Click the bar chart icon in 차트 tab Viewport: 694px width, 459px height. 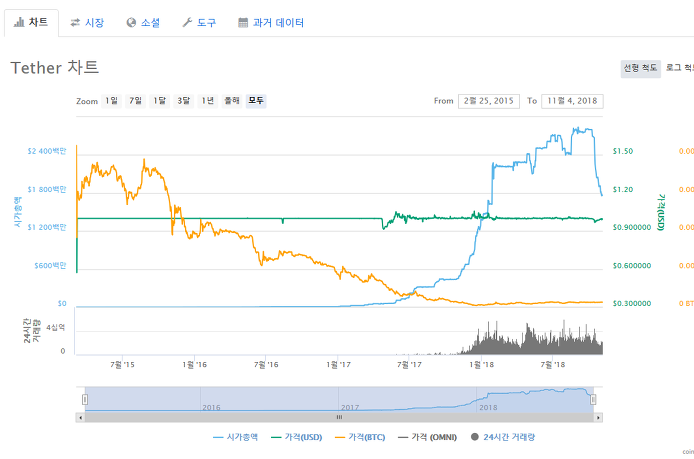click(x=19, y=22)
